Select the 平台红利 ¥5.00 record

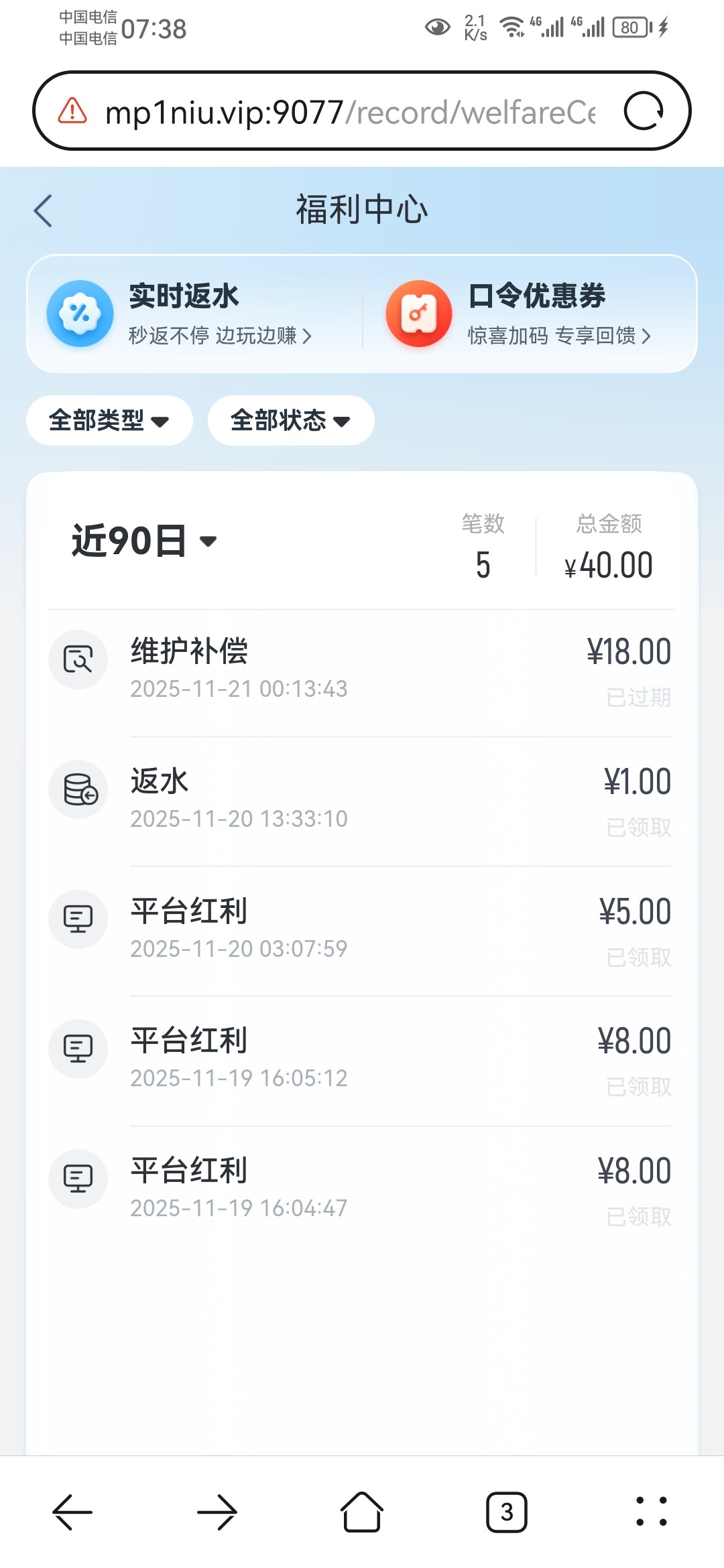click(x=362, y=930)
